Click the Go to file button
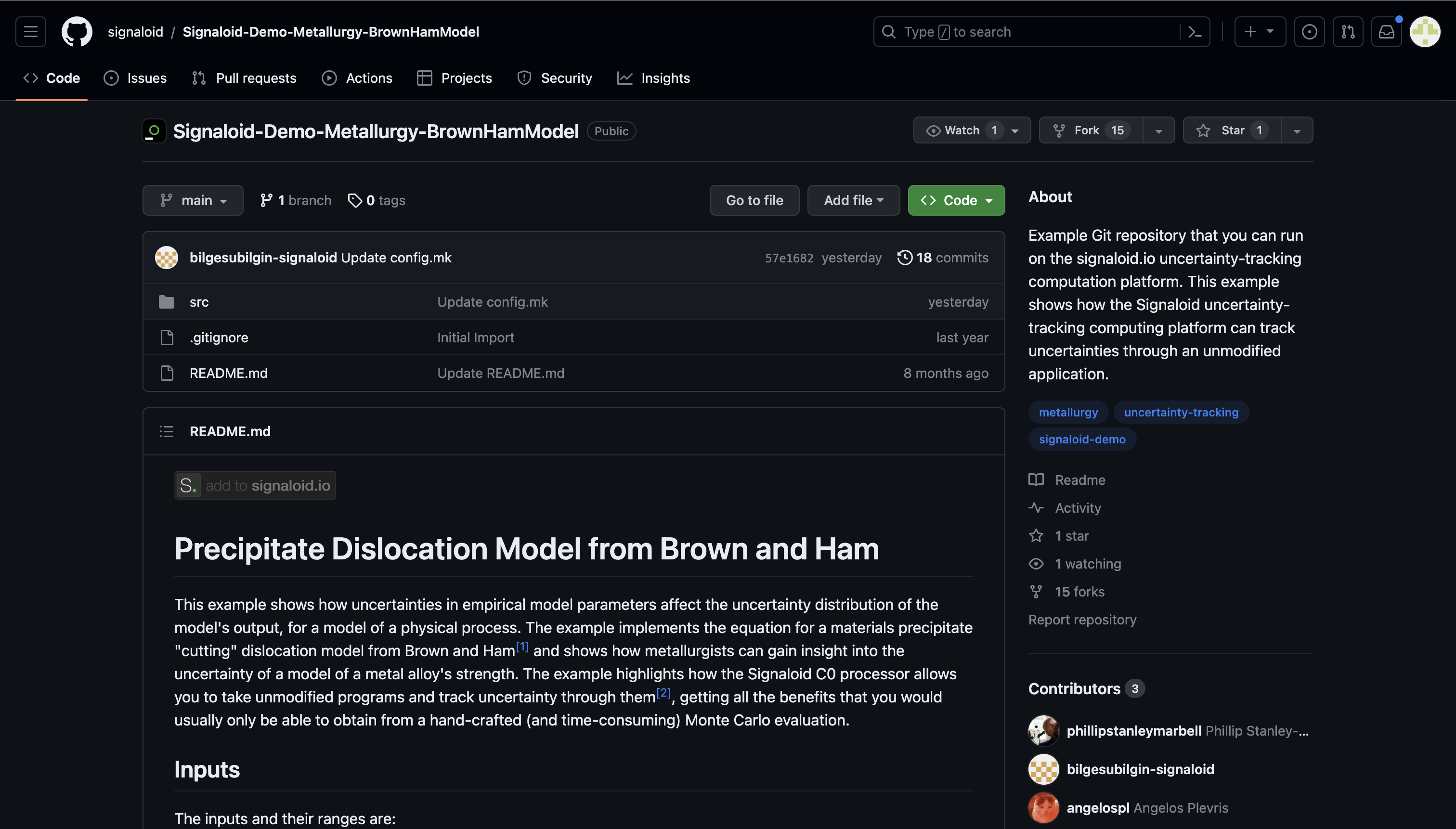Screen dimensions: 1456x829 point(754,200)
